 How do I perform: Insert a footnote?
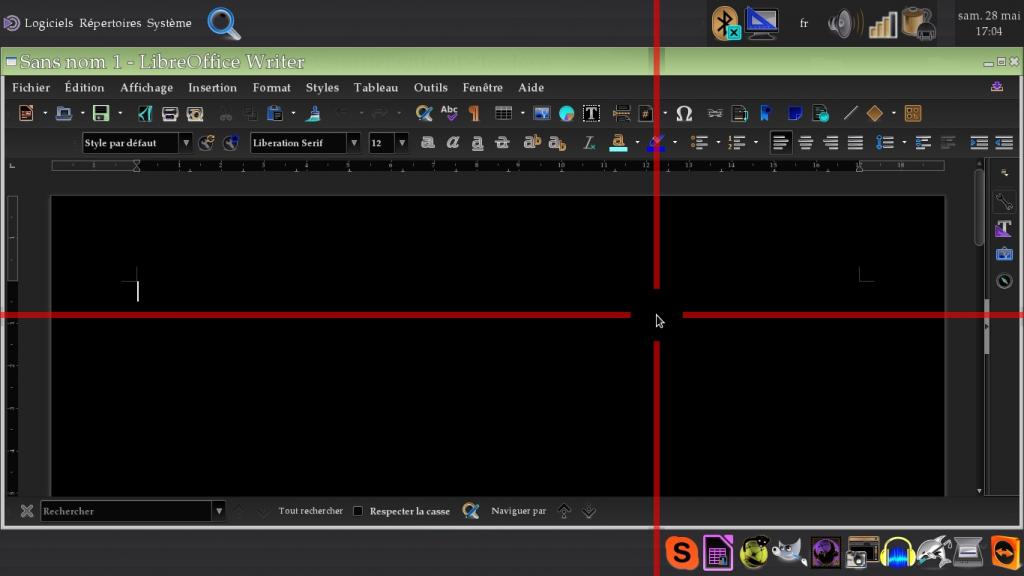tap(740, 114)
